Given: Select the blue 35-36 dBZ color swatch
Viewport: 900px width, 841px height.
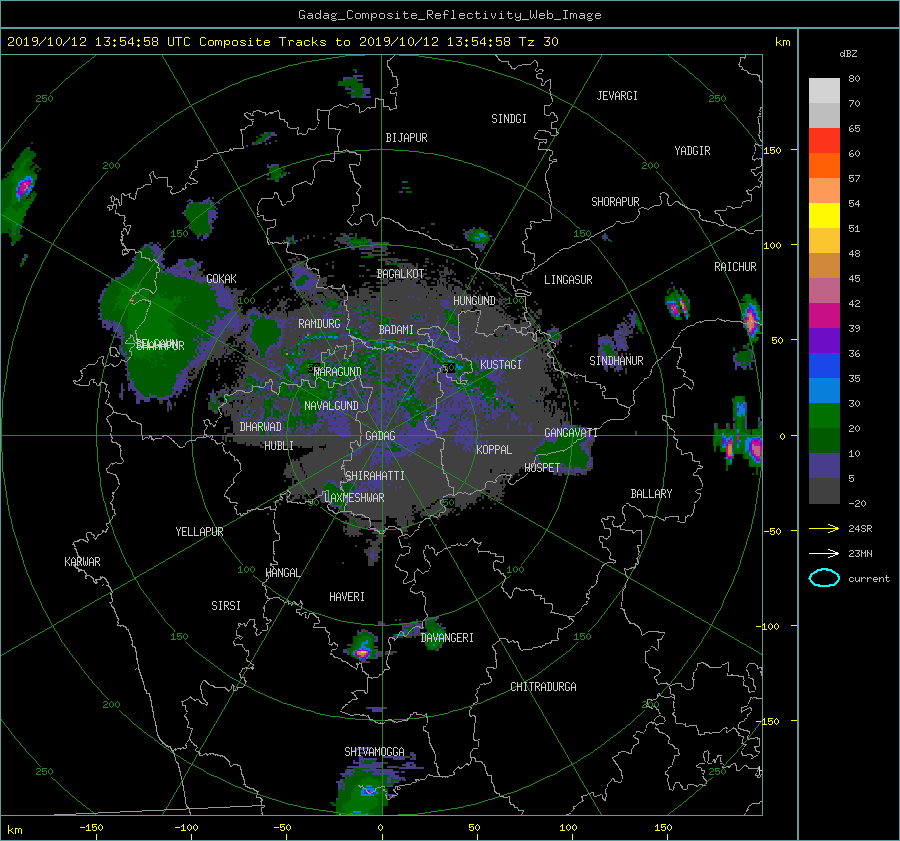Looking at the screenshot, I should (824, 366).
